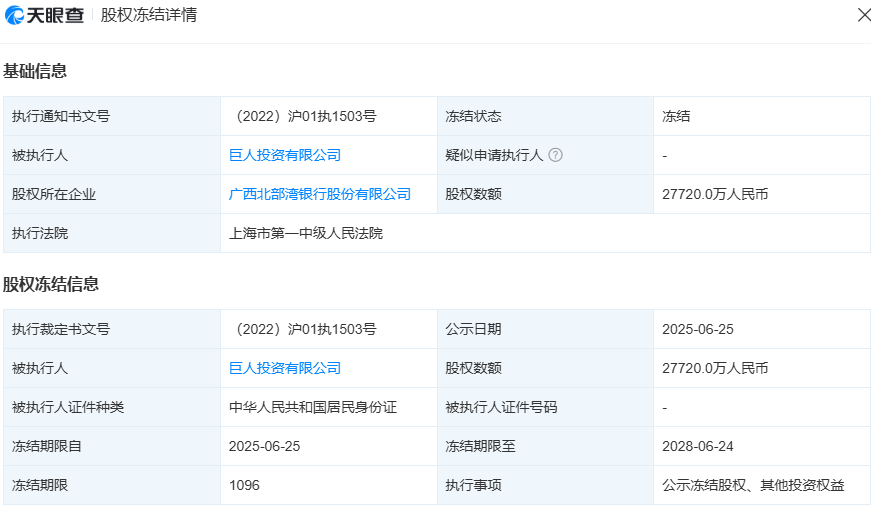
Task: Click the 执行通知书文号 case number value
Action: click(304, 116)
